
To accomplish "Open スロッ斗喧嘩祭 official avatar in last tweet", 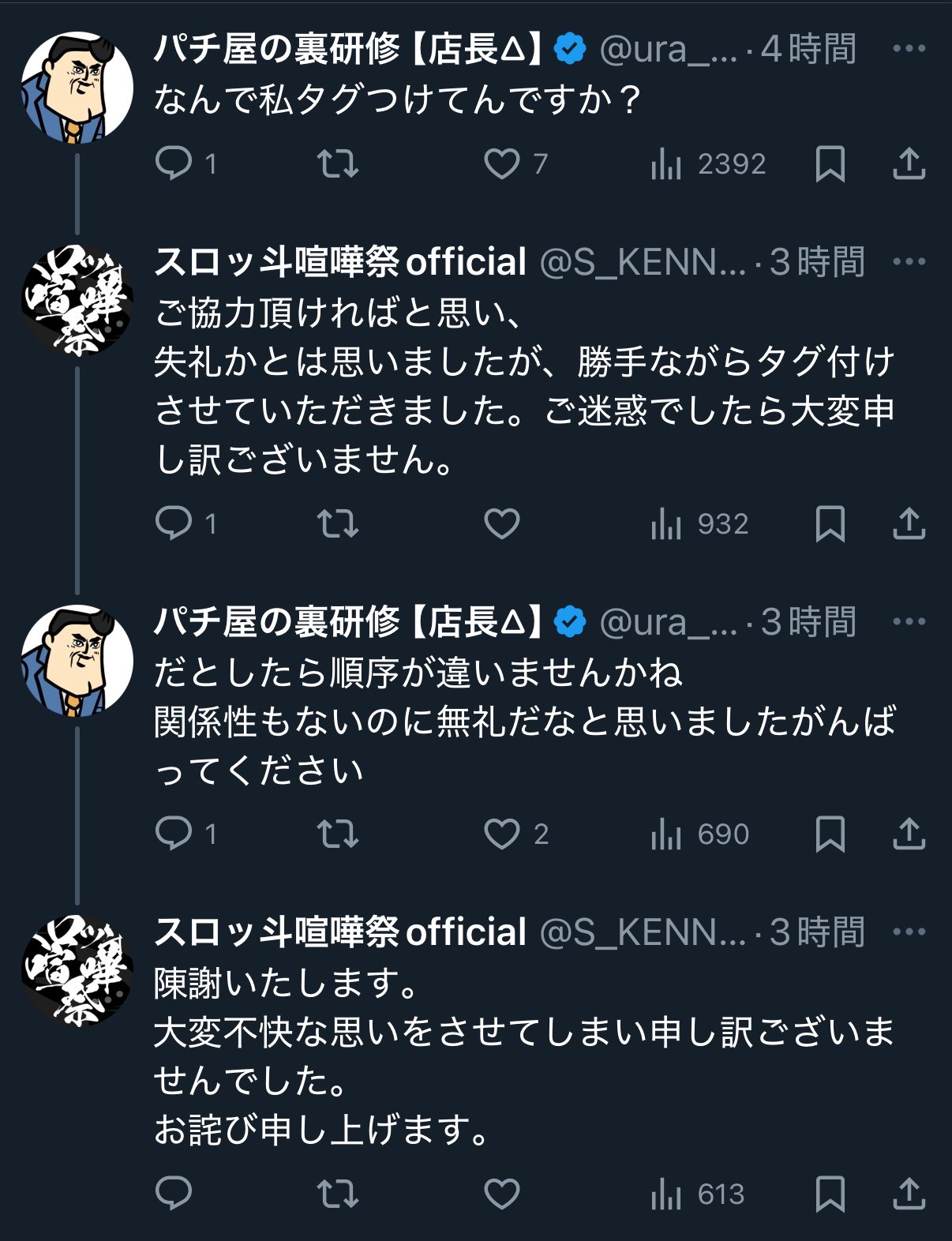I will [77, 970].
